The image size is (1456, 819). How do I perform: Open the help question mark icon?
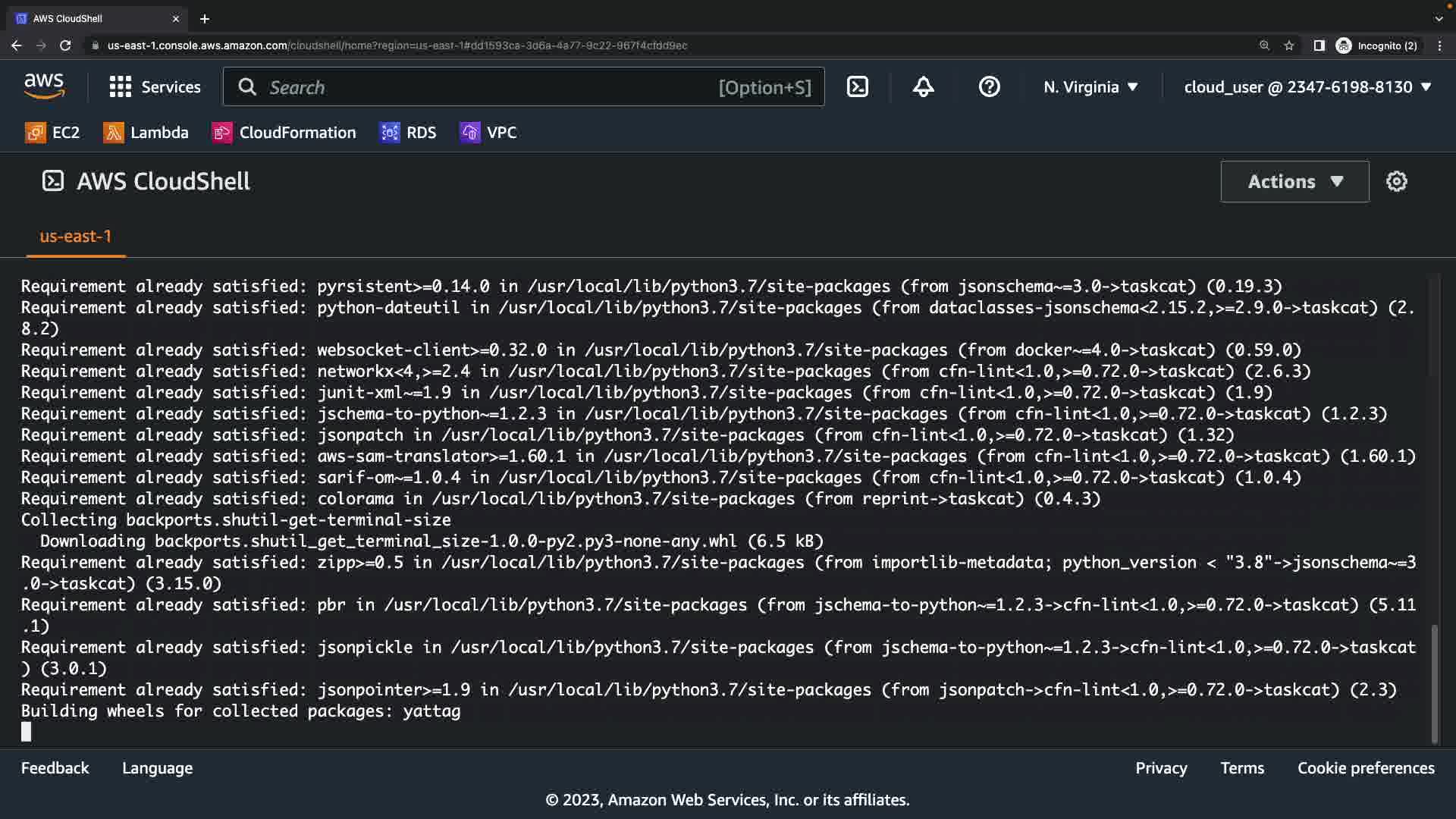coord(989,87)
